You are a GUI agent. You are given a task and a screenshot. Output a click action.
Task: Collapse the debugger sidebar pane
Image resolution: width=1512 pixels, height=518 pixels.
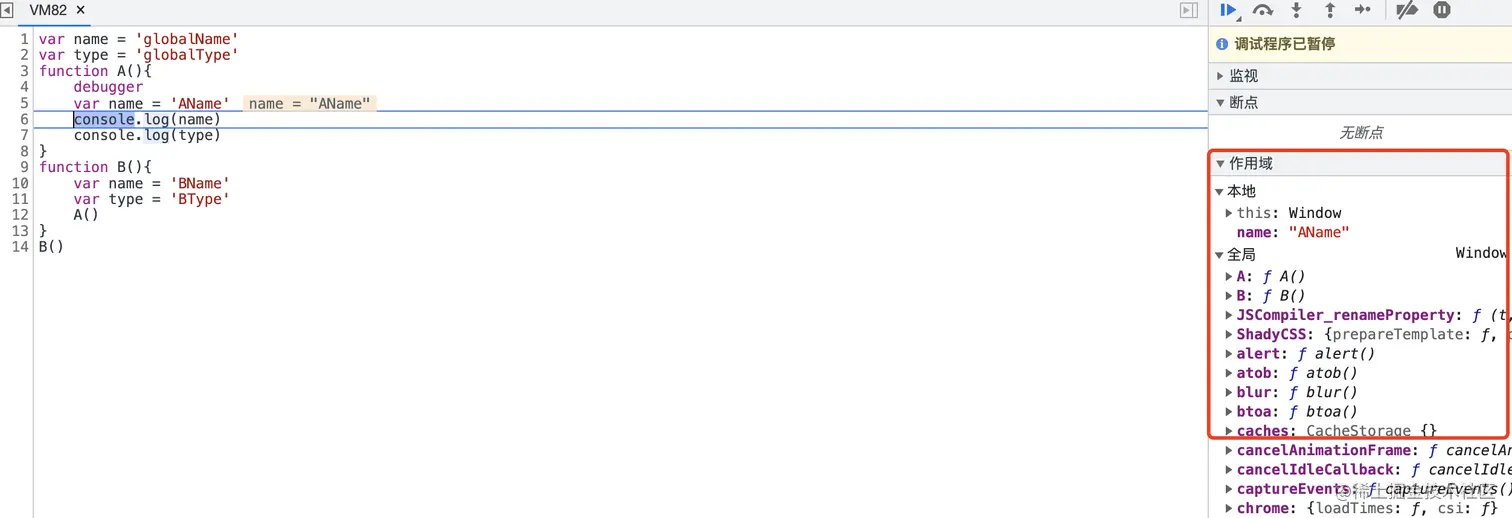click(1189, 10)
